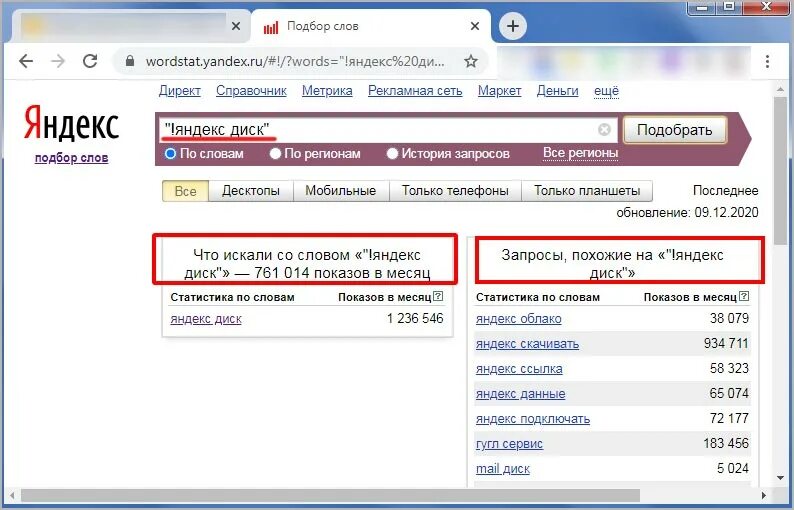Select the По словам radio button
Image resolution: width=794 pixels, height=510 pixels.
[x=171, y=153]
